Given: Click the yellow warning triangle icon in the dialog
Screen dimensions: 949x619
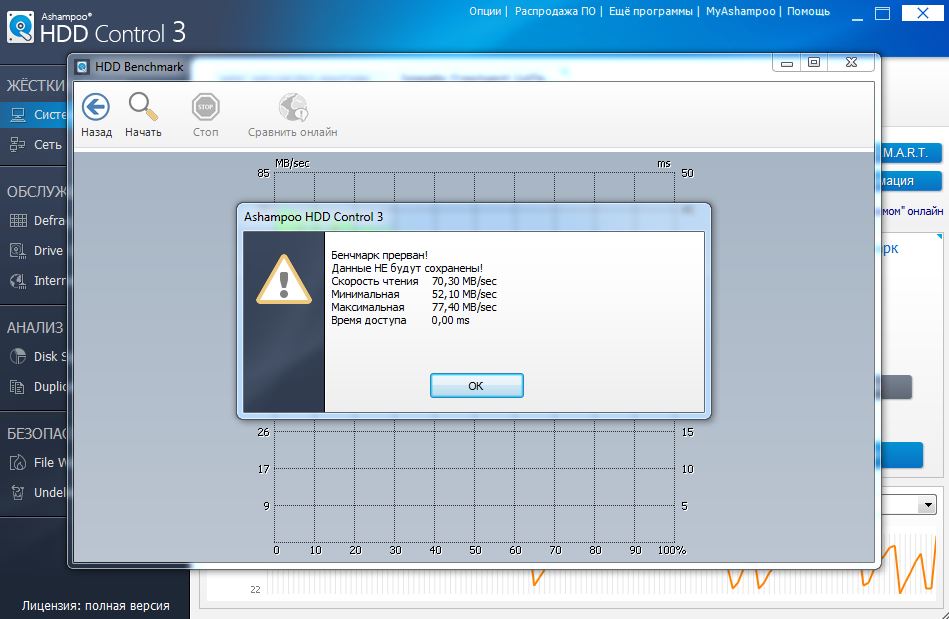Looking at the screenshot, I should [284, 280].
